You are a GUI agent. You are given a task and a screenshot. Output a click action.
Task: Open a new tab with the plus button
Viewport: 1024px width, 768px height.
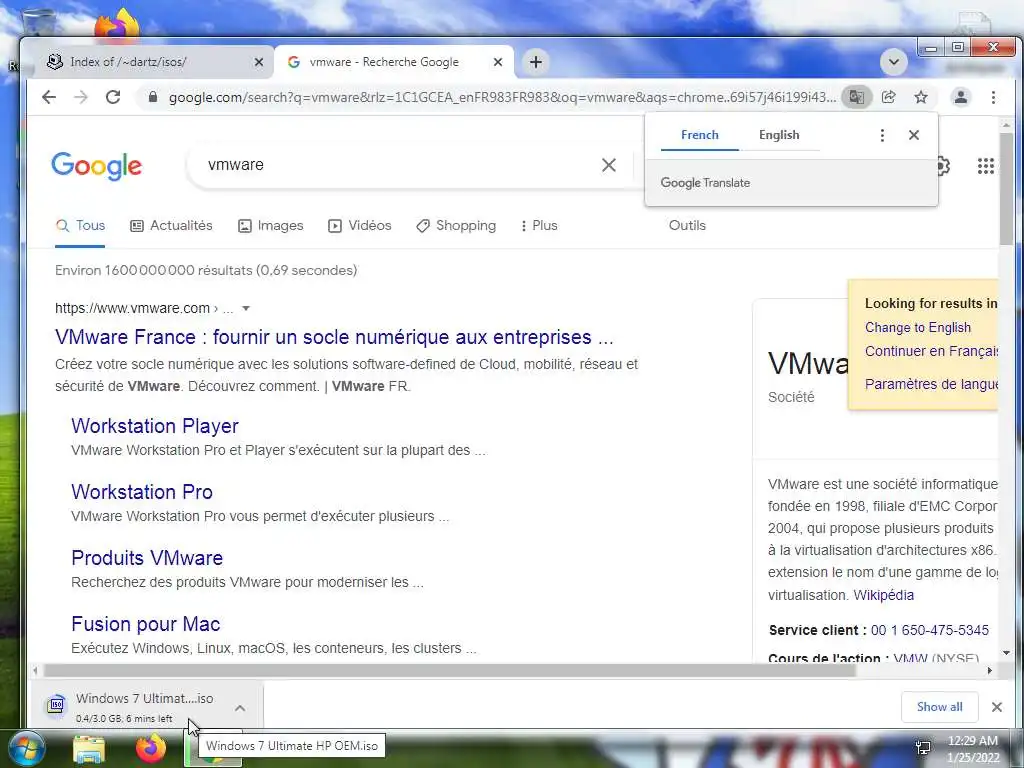(x=536, y=62)
